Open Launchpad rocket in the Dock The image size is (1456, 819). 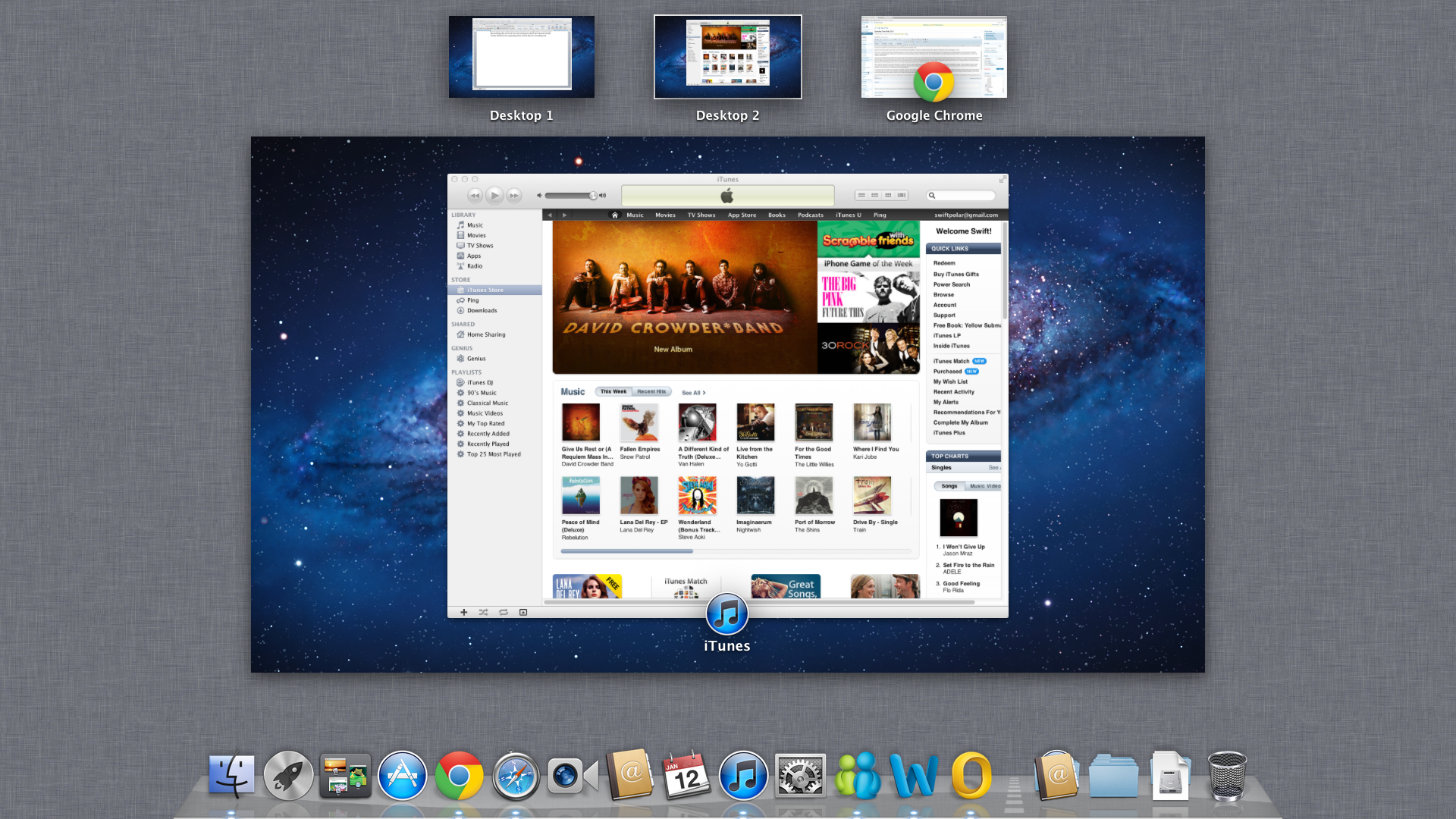pos(288,776)
